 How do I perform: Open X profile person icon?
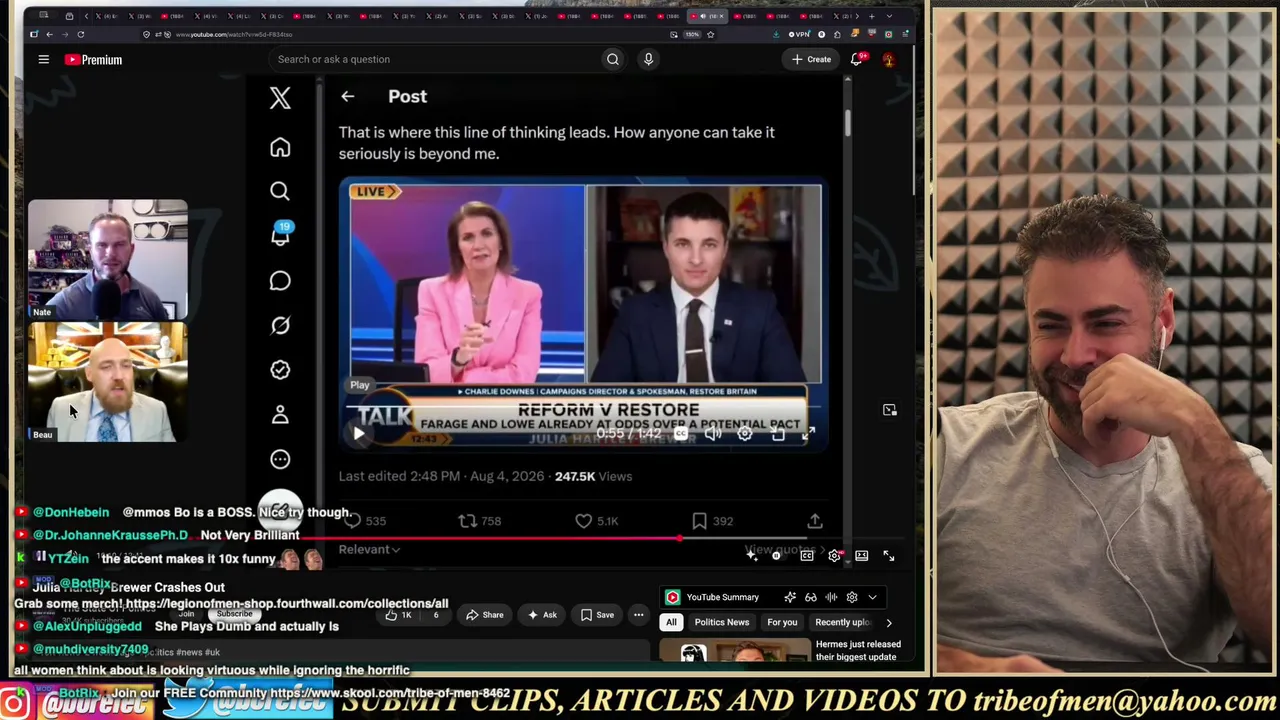(280, 414)
